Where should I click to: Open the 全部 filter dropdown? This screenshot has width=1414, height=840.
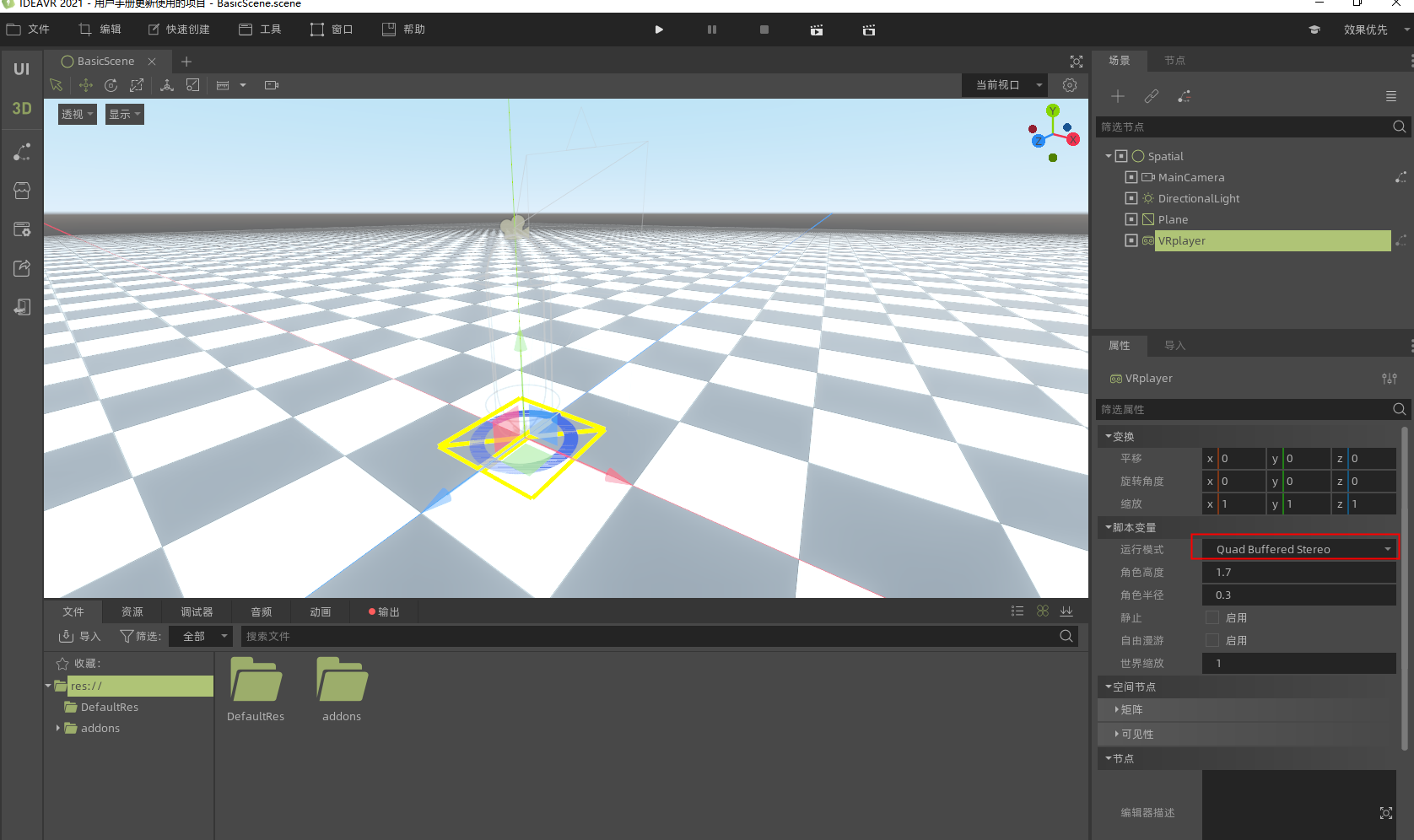[200, 636]
